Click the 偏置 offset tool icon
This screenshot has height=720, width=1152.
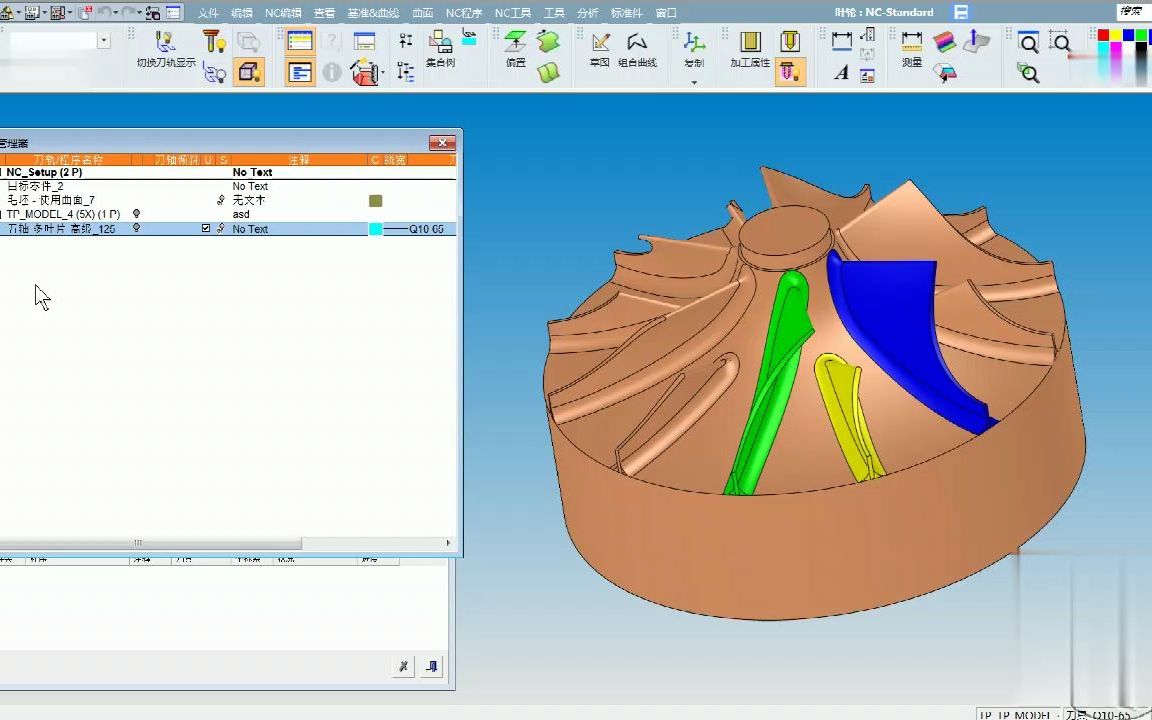click(x=515, y=43)
